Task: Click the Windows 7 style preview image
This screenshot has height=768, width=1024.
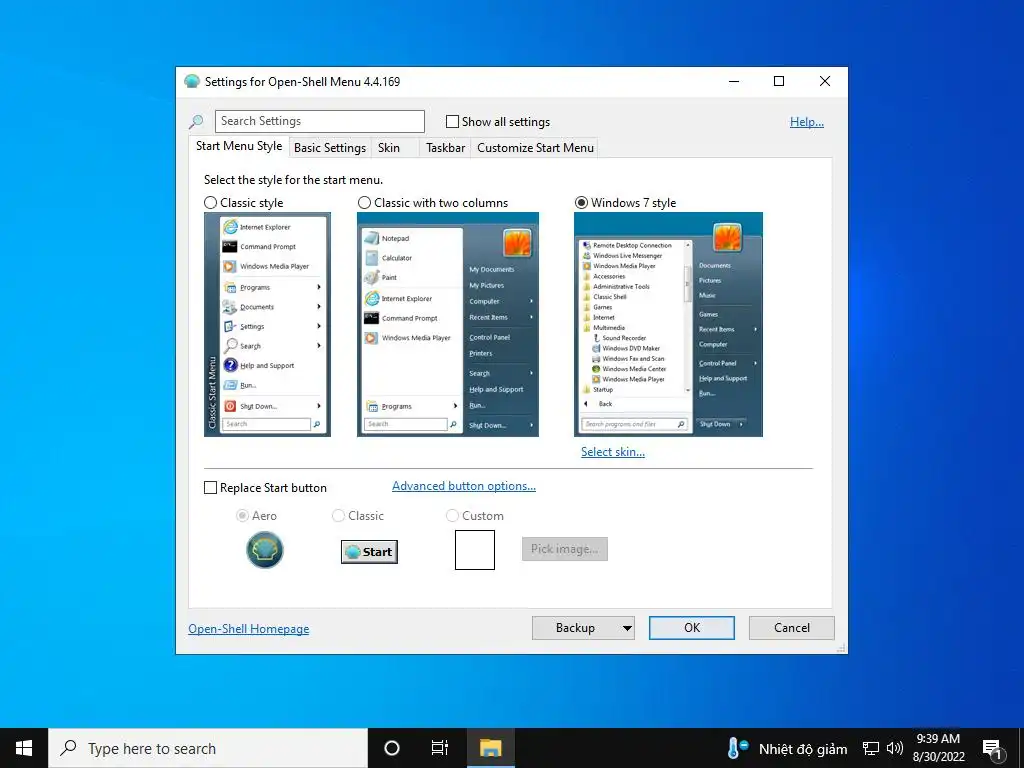Action: [x=668, y=325]
